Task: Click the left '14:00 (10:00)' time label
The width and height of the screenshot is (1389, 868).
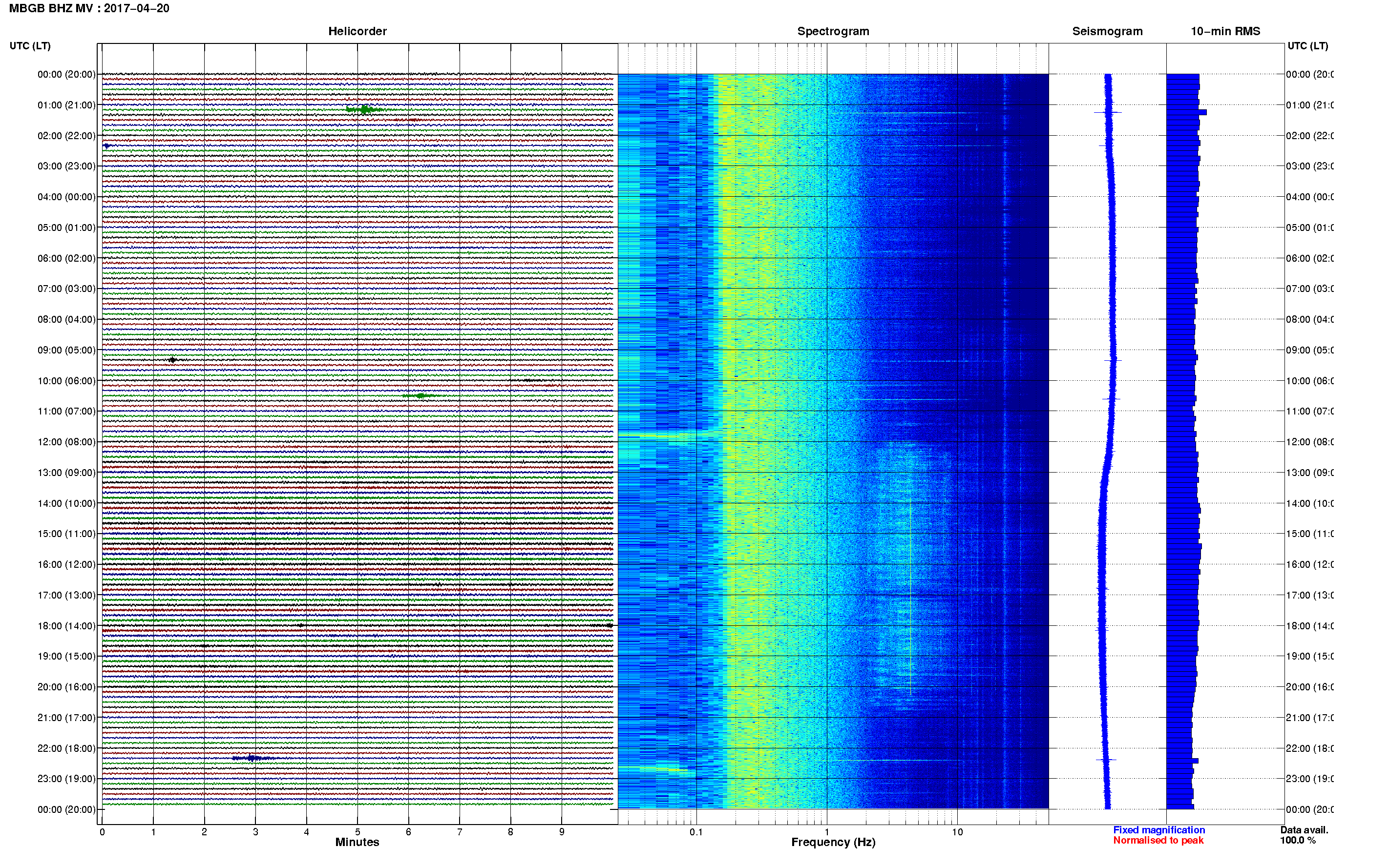Action: (x=66, y=503)
